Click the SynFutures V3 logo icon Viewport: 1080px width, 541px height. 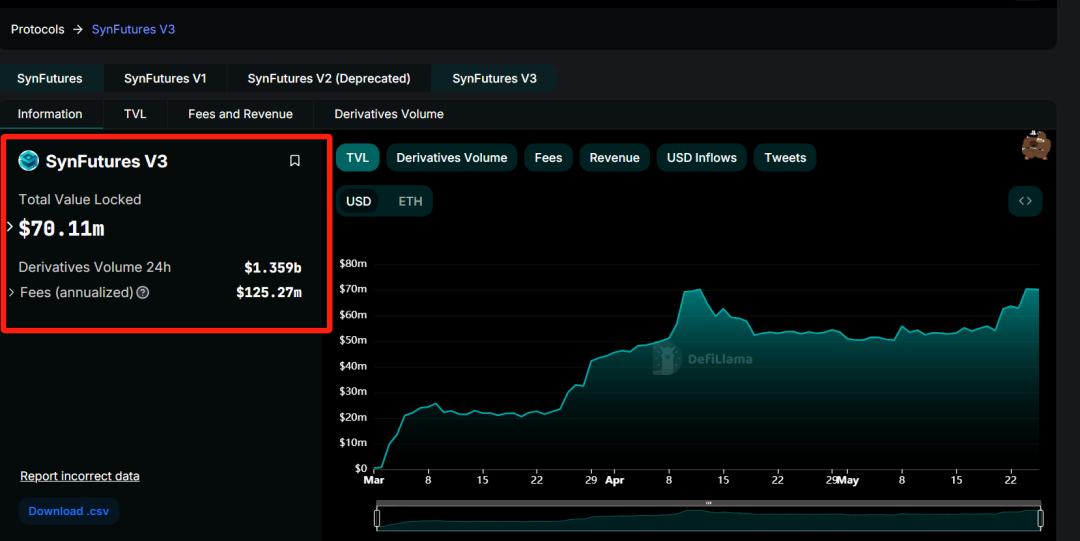pos(29,161)
